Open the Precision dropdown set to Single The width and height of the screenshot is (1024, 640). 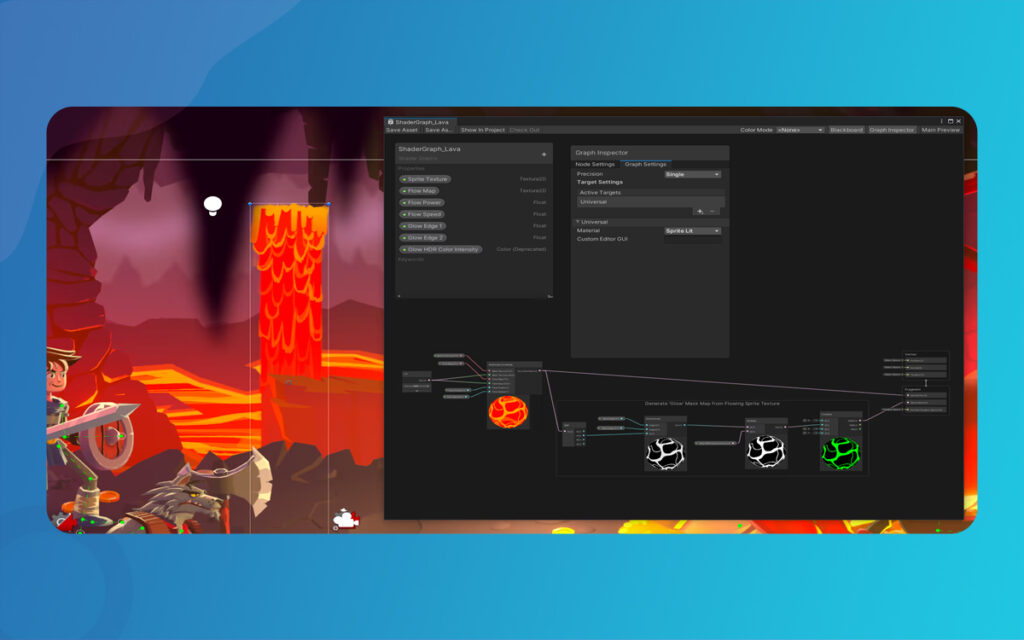click(x=692, y=174)
